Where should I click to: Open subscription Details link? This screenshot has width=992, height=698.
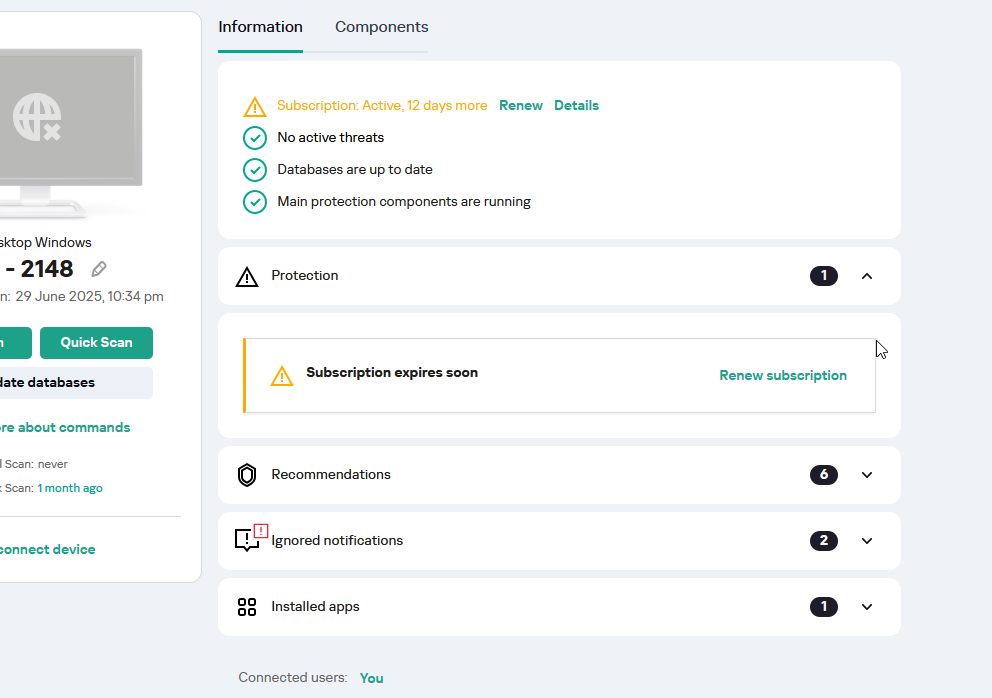[x=576, y=105]
